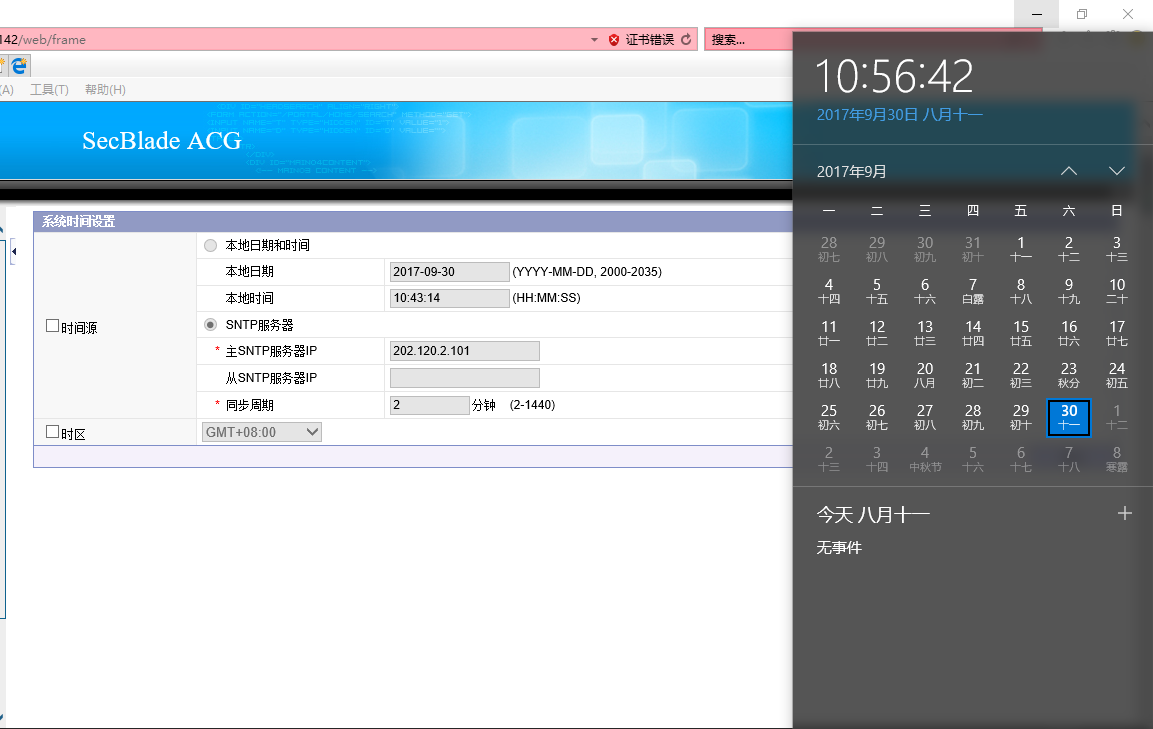1153x729 pixels.
Task: Add an event with the plus icon
Action: point(1124,513)
